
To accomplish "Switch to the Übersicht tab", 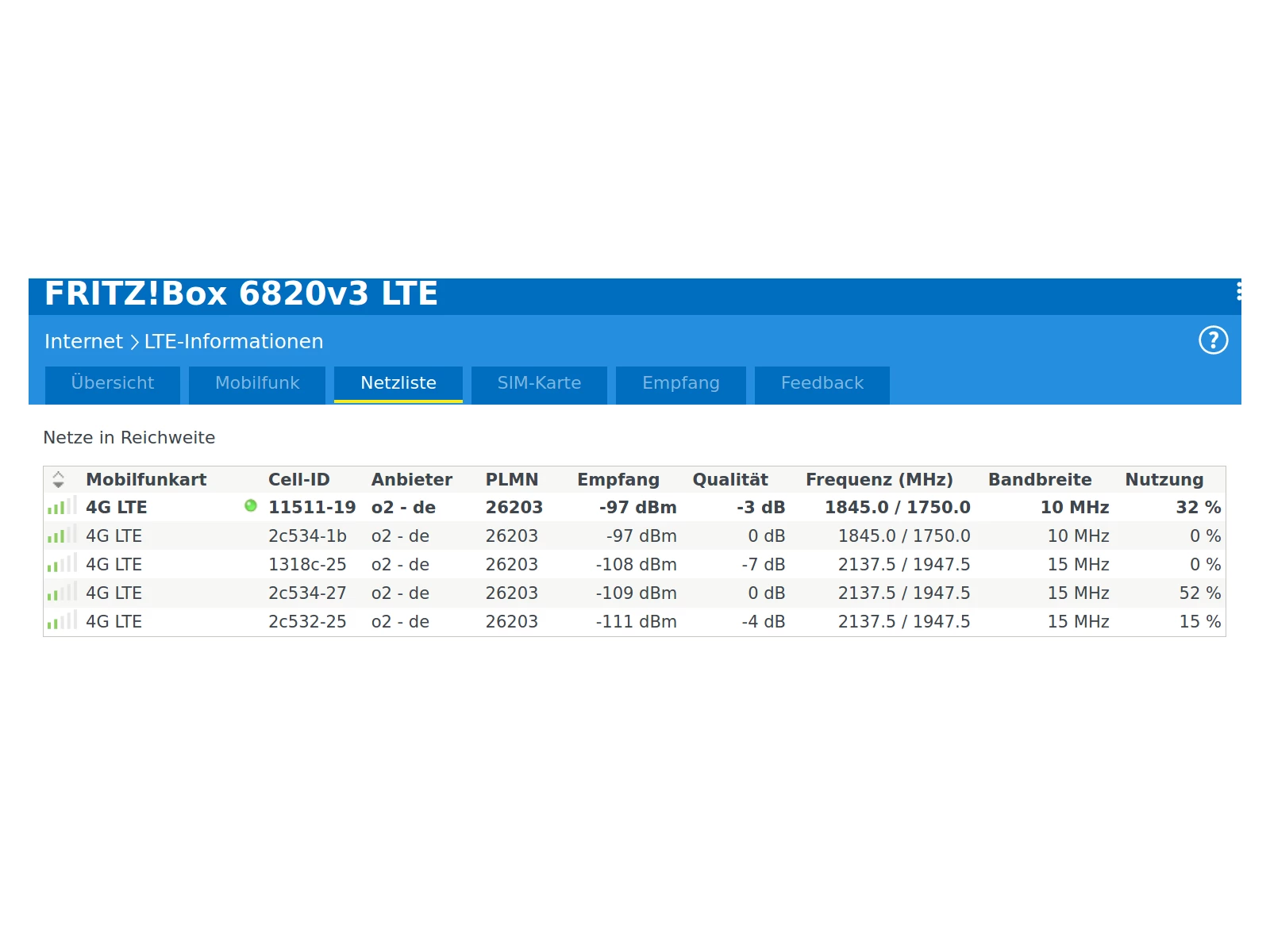I will click(113, 385).
